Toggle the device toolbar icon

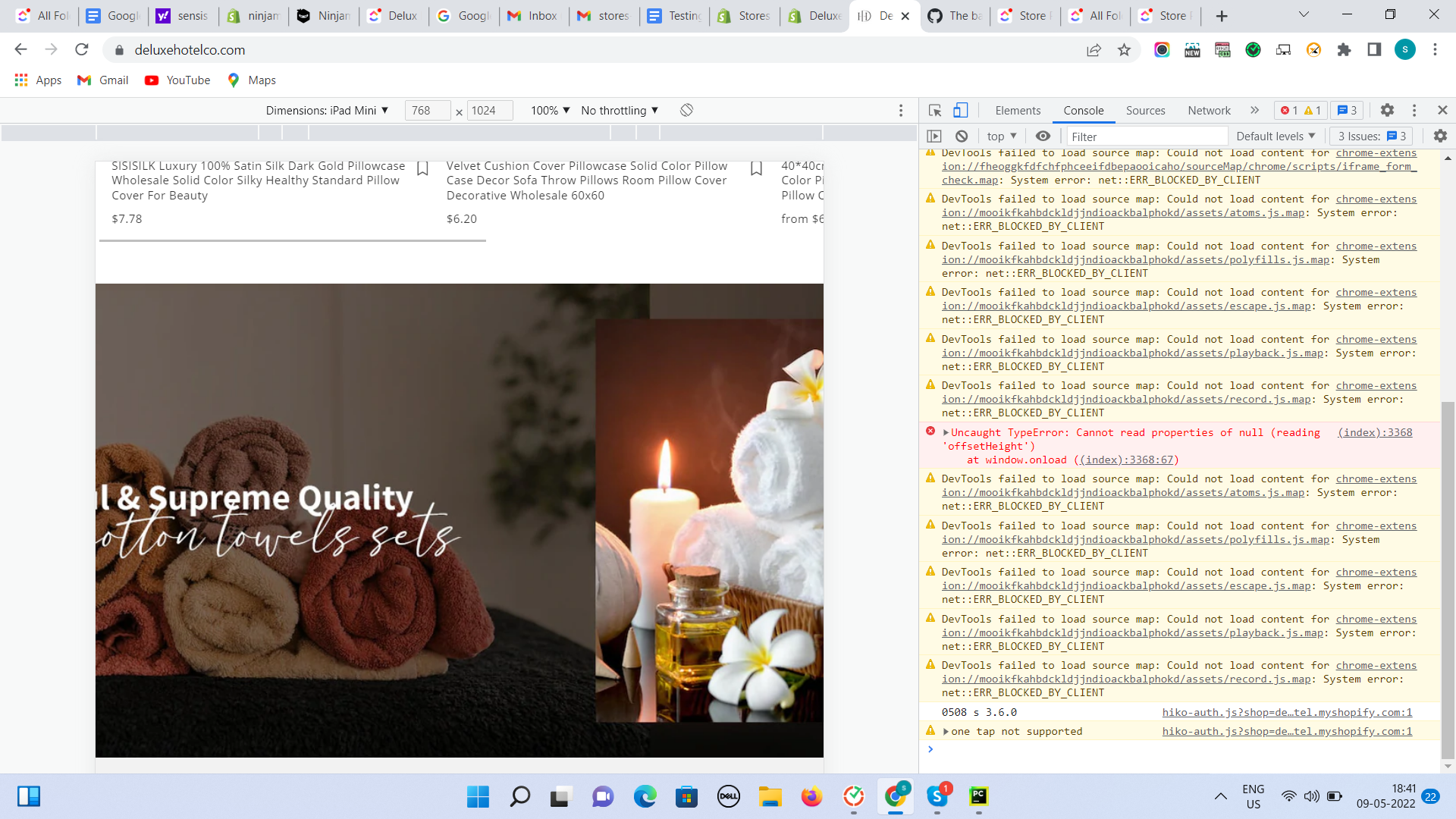point(960,111)
